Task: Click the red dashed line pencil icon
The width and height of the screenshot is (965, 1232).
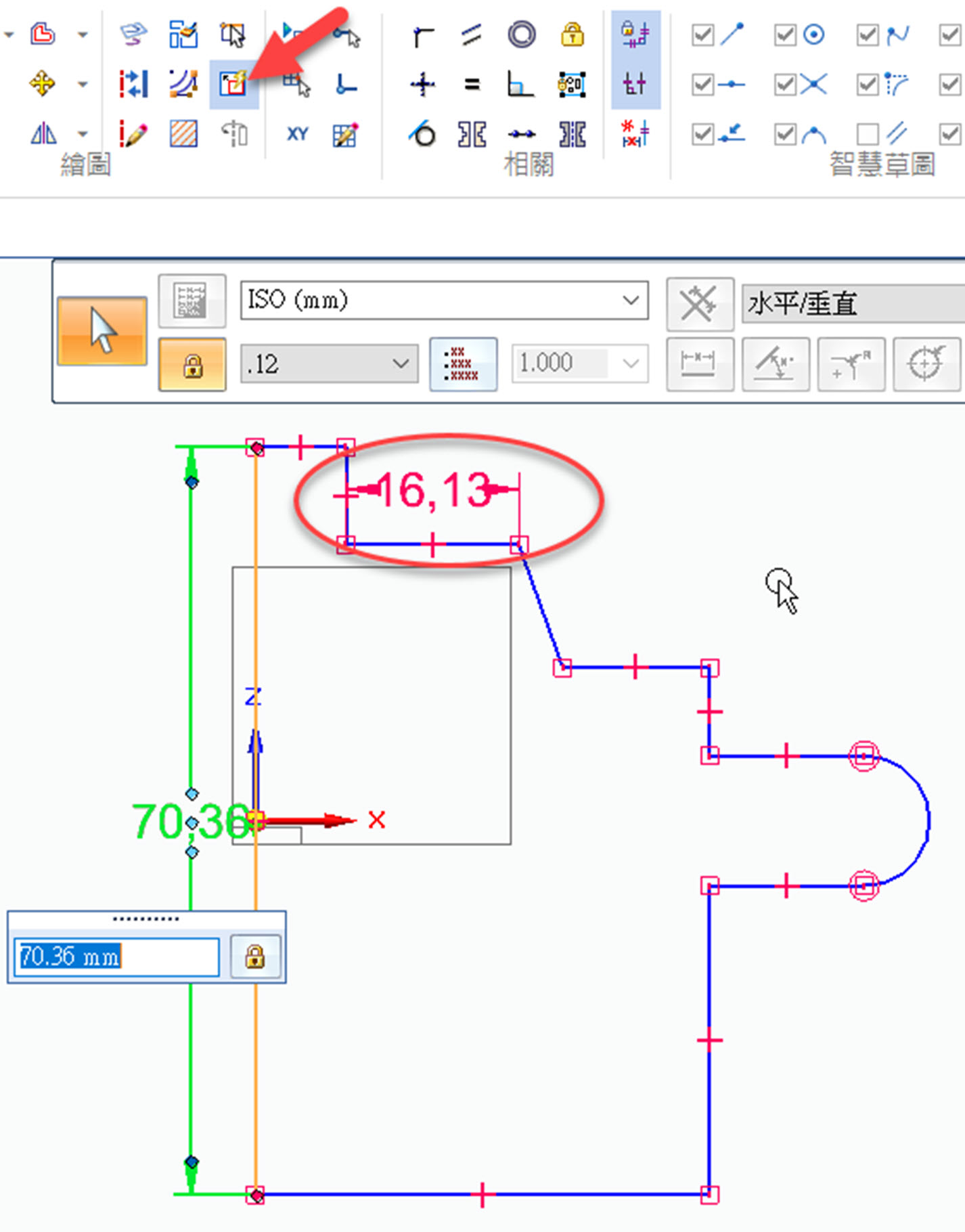Action: point(133,134)
